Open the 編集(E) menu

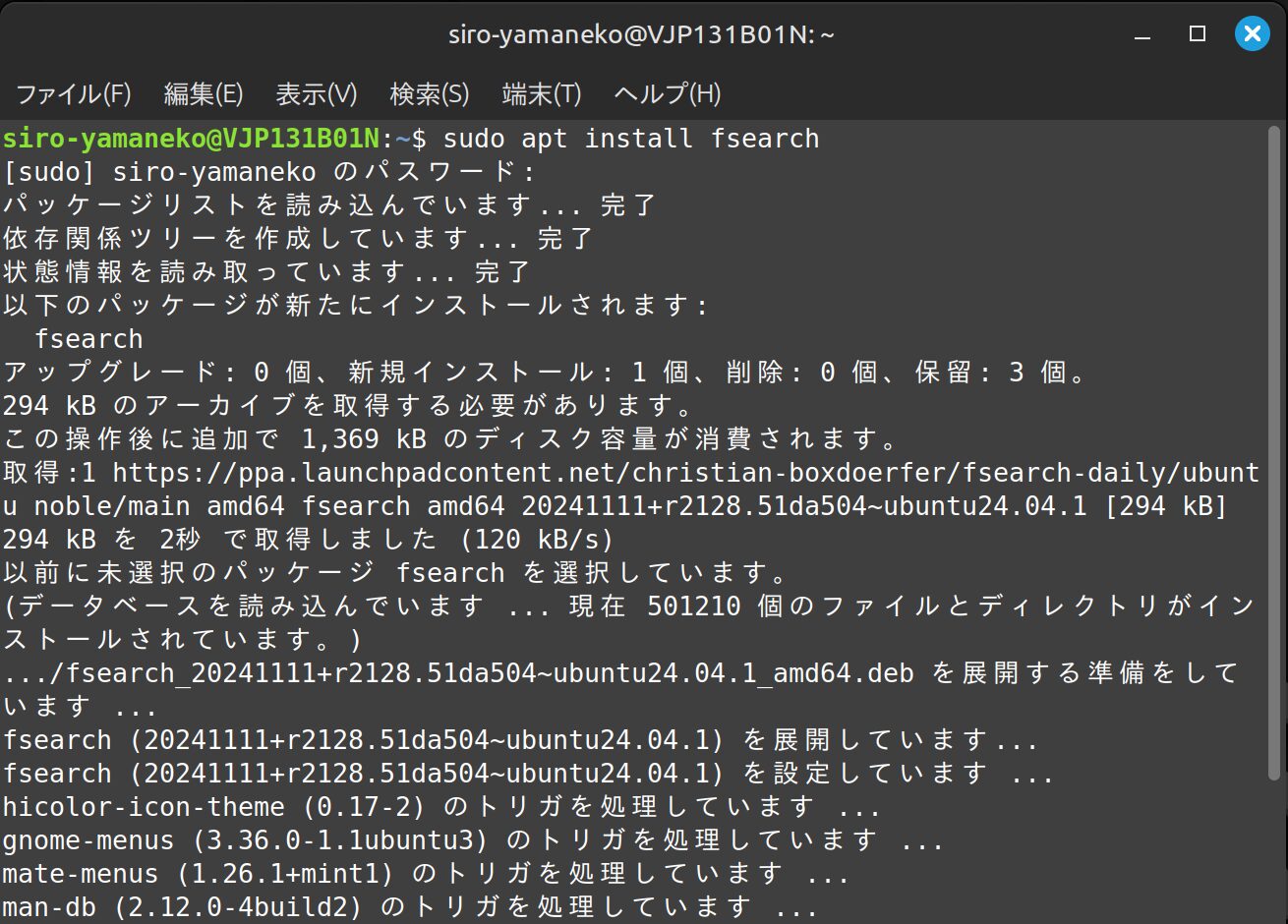coord(204,94)
